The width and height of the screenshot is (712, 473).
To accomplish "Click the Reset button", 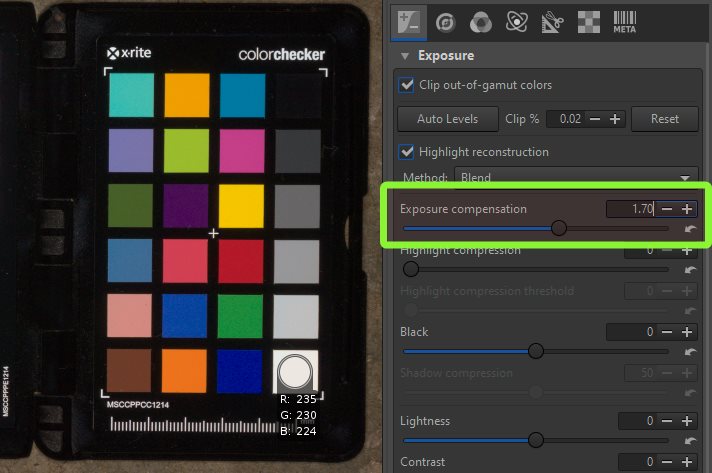I will pos(664,119).
